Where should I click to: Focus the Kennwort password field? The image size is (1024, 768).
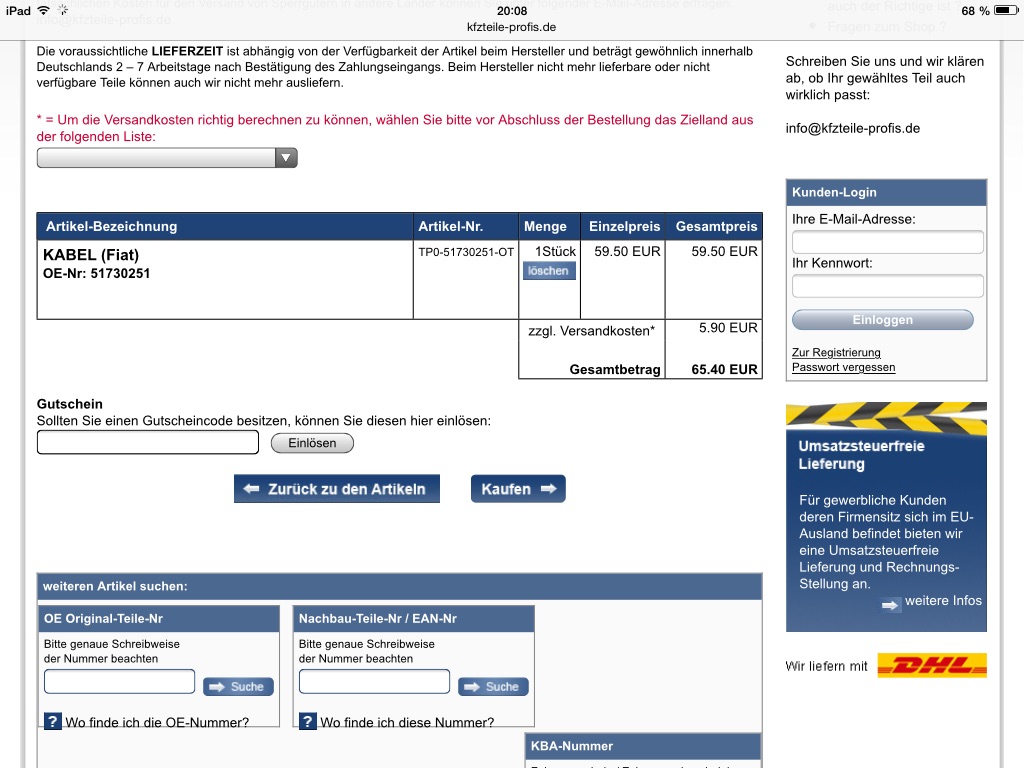(887, 286)
